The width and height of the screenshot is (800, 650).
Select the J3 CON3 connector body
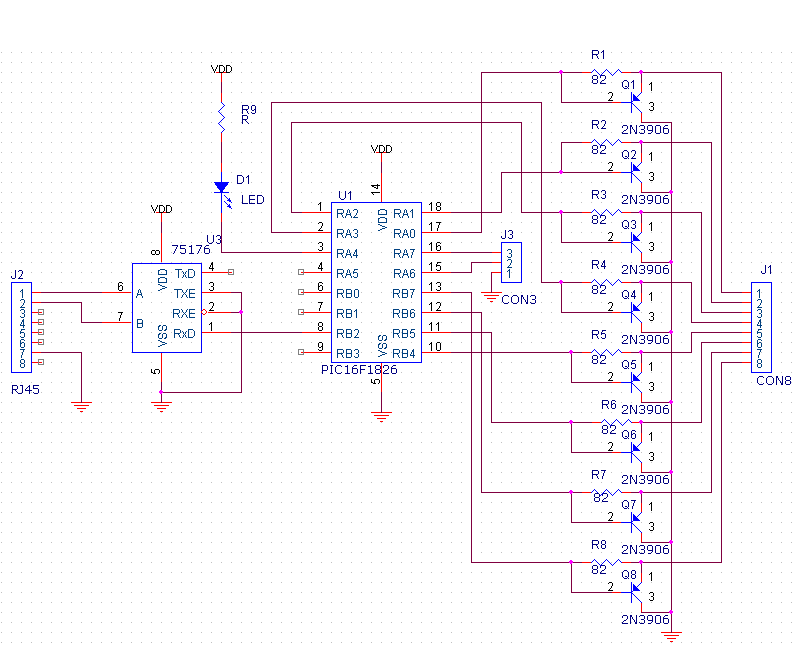(511, 262)
